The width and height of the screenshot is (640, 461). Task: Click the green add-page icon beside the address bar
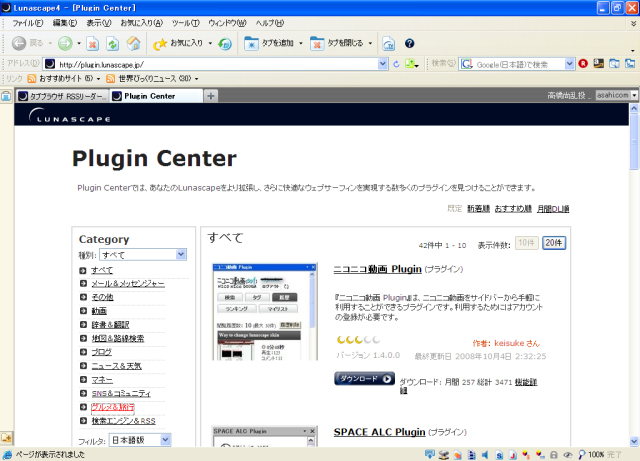(x=411, y=64)
